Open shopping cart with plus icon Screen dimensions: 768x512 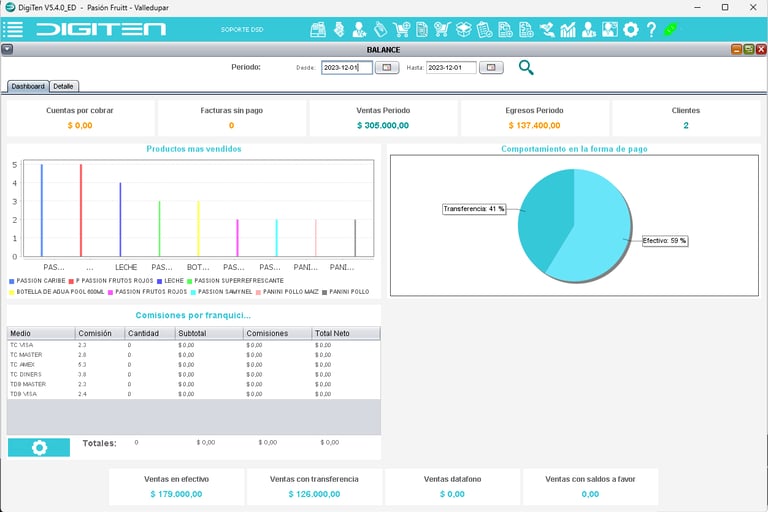(x=402, y=29)
